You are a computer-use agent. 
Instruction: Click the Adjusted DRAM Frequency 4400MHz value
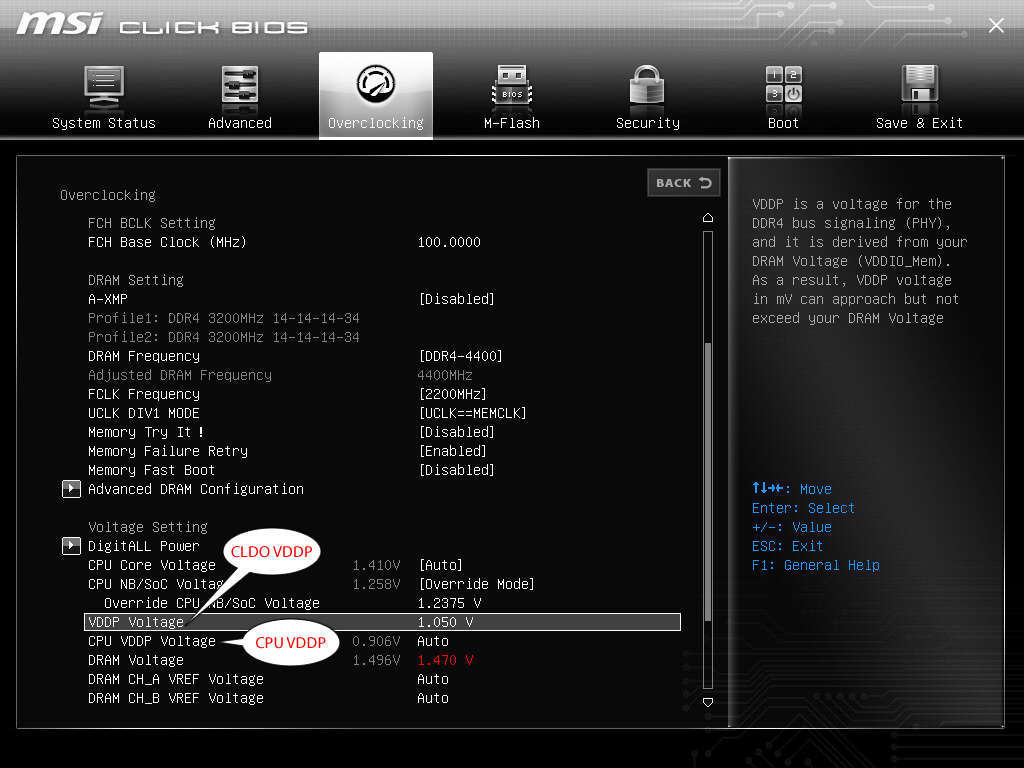(x=445, y=376)
